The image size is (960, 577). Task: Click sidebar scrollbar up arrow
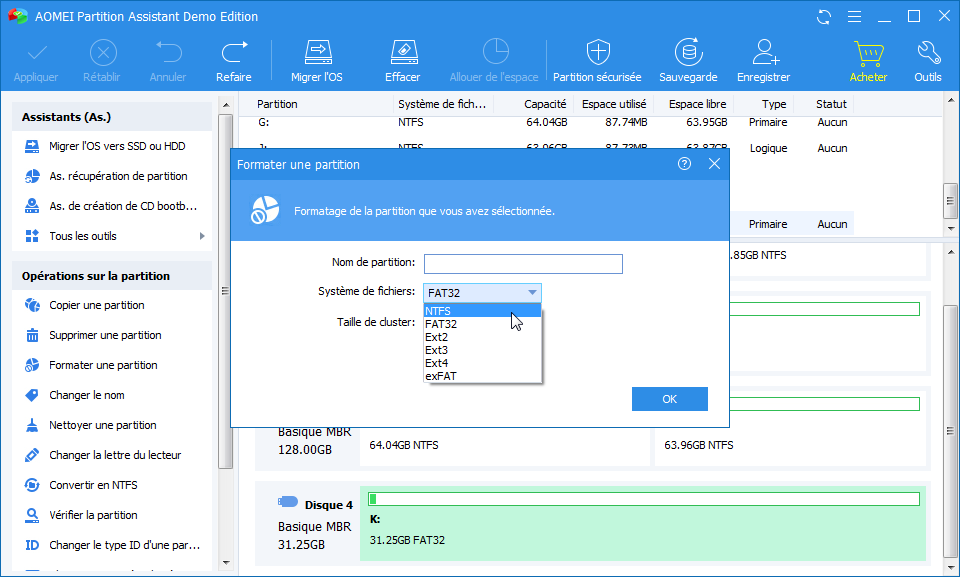[226, 105]
